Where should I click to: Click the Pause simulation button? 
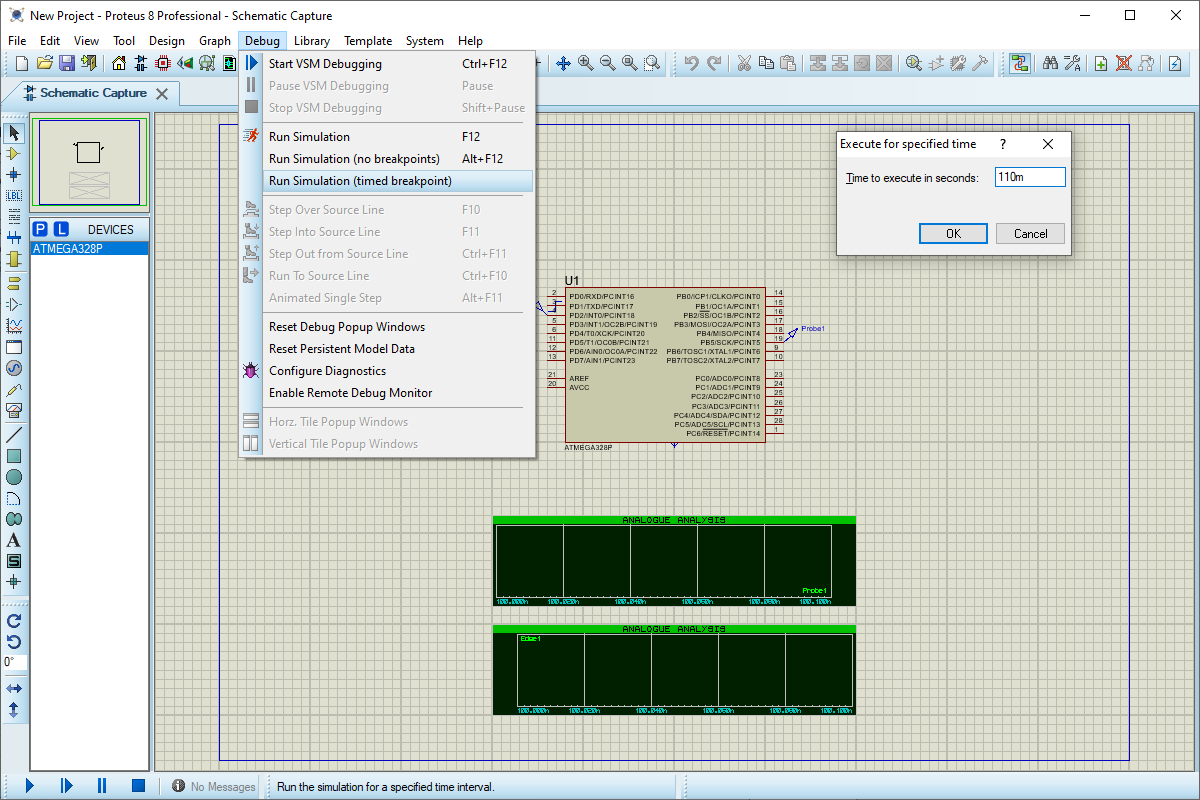pyautogui.click(x=102, y=786)
